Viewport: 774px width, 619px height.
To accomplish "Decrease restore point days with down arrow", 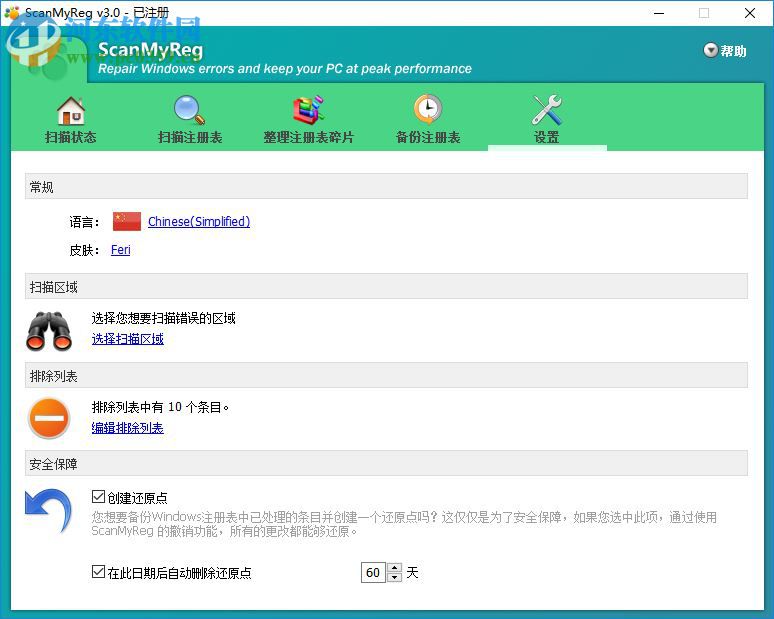I will click(394, 577).
